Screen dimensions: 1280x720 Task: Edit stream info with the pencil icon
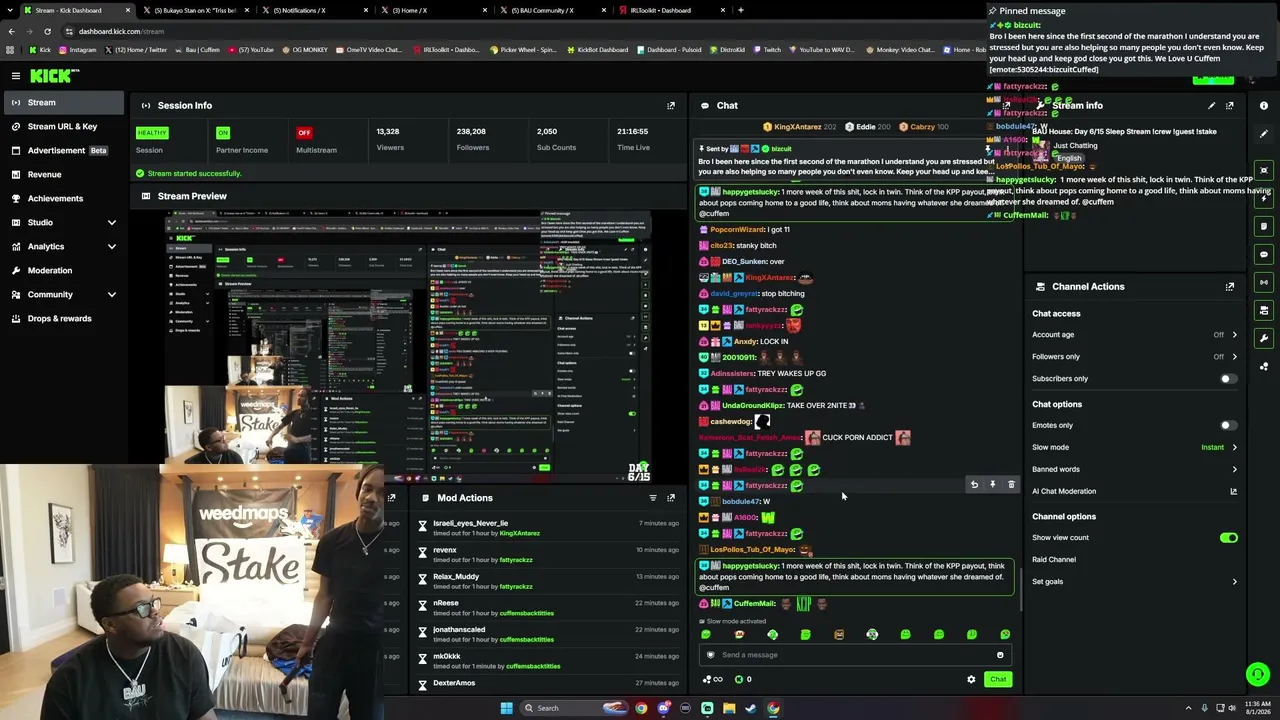1212,105
